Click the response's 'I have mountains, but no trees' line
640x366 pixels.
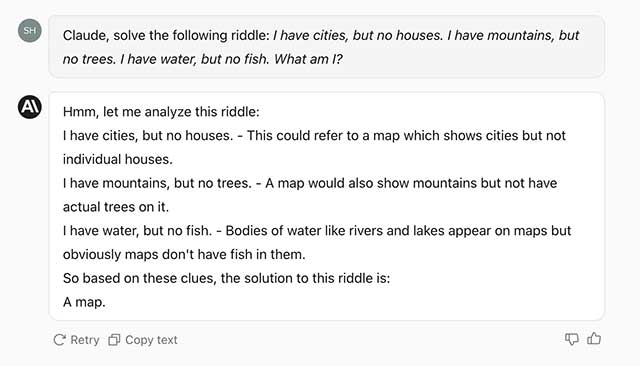(310, 183)
